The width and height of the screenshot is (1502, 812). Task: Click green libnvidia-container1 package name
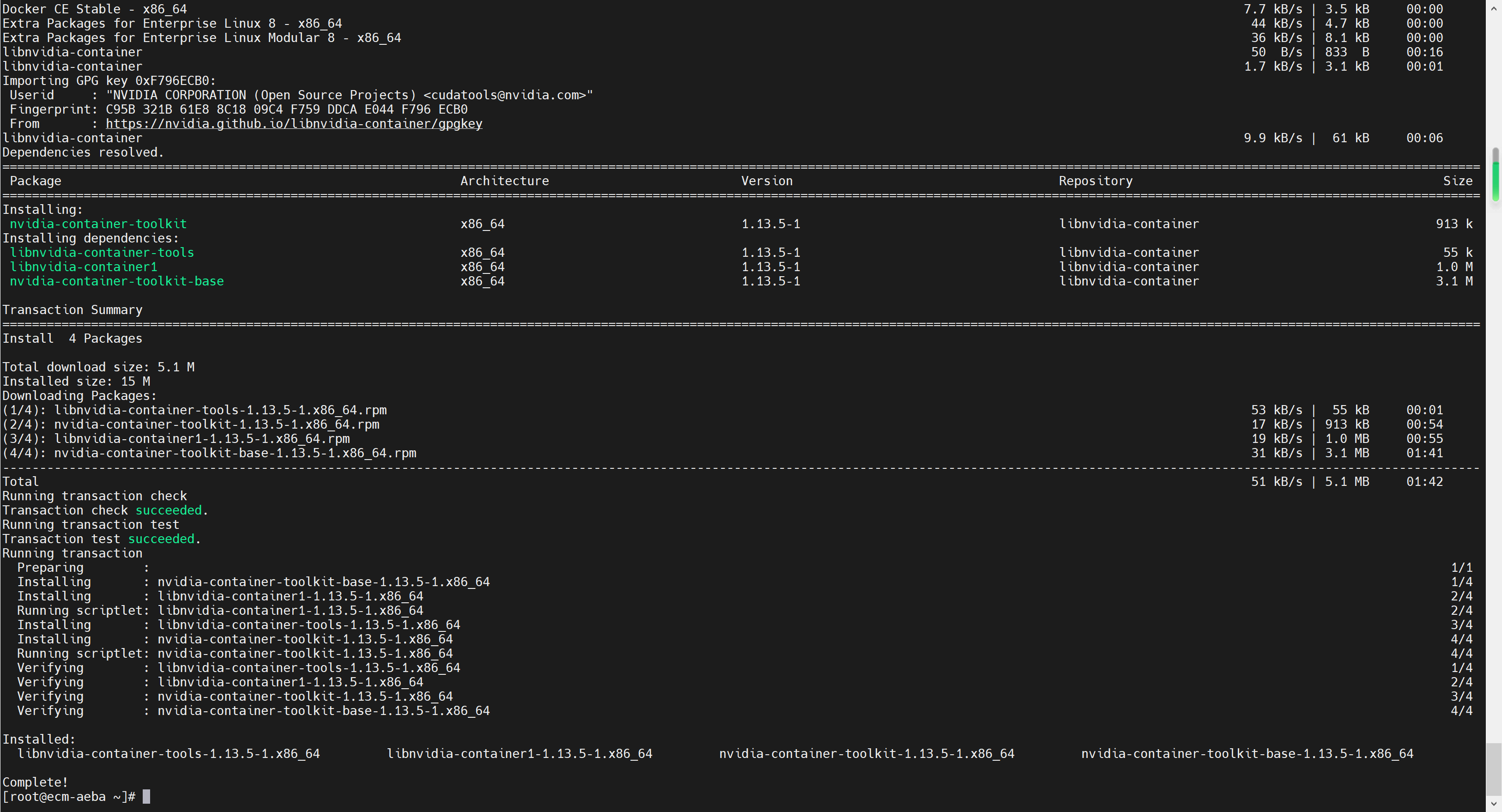pos(84,267)
